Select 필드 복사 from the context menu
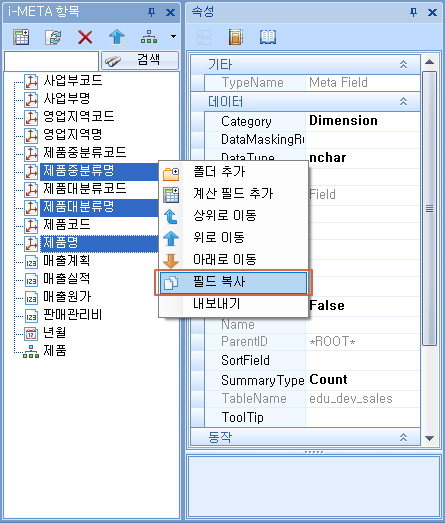The height and width of the screenshot is (523, 445). pyautogui.click(x=233, y=283)
